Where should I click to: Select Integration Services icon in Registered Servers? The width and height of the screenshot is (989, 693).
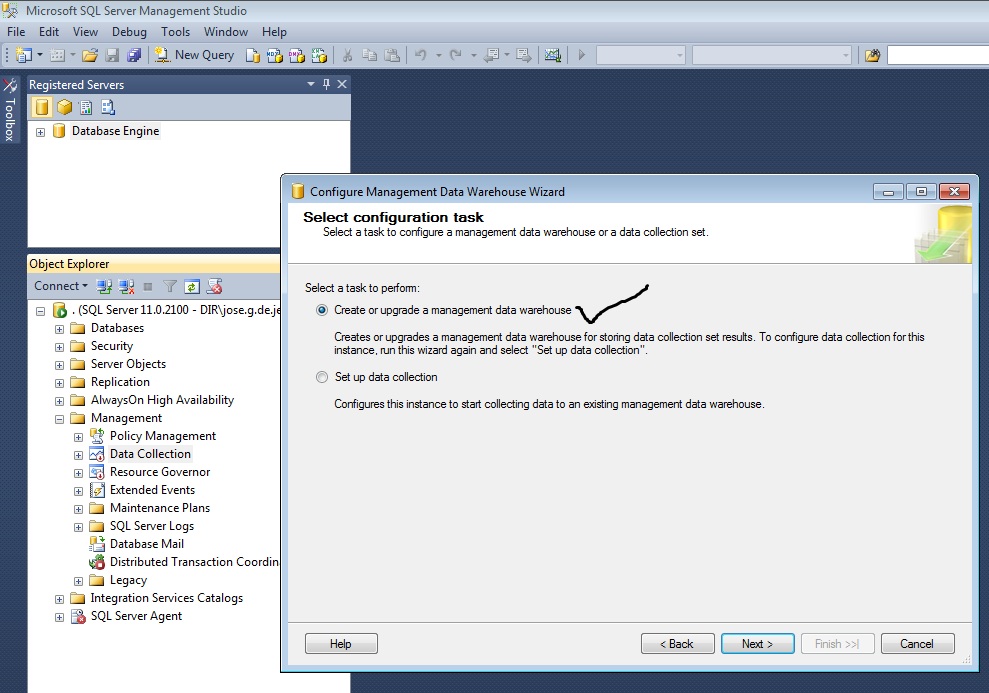pos(108,107)
